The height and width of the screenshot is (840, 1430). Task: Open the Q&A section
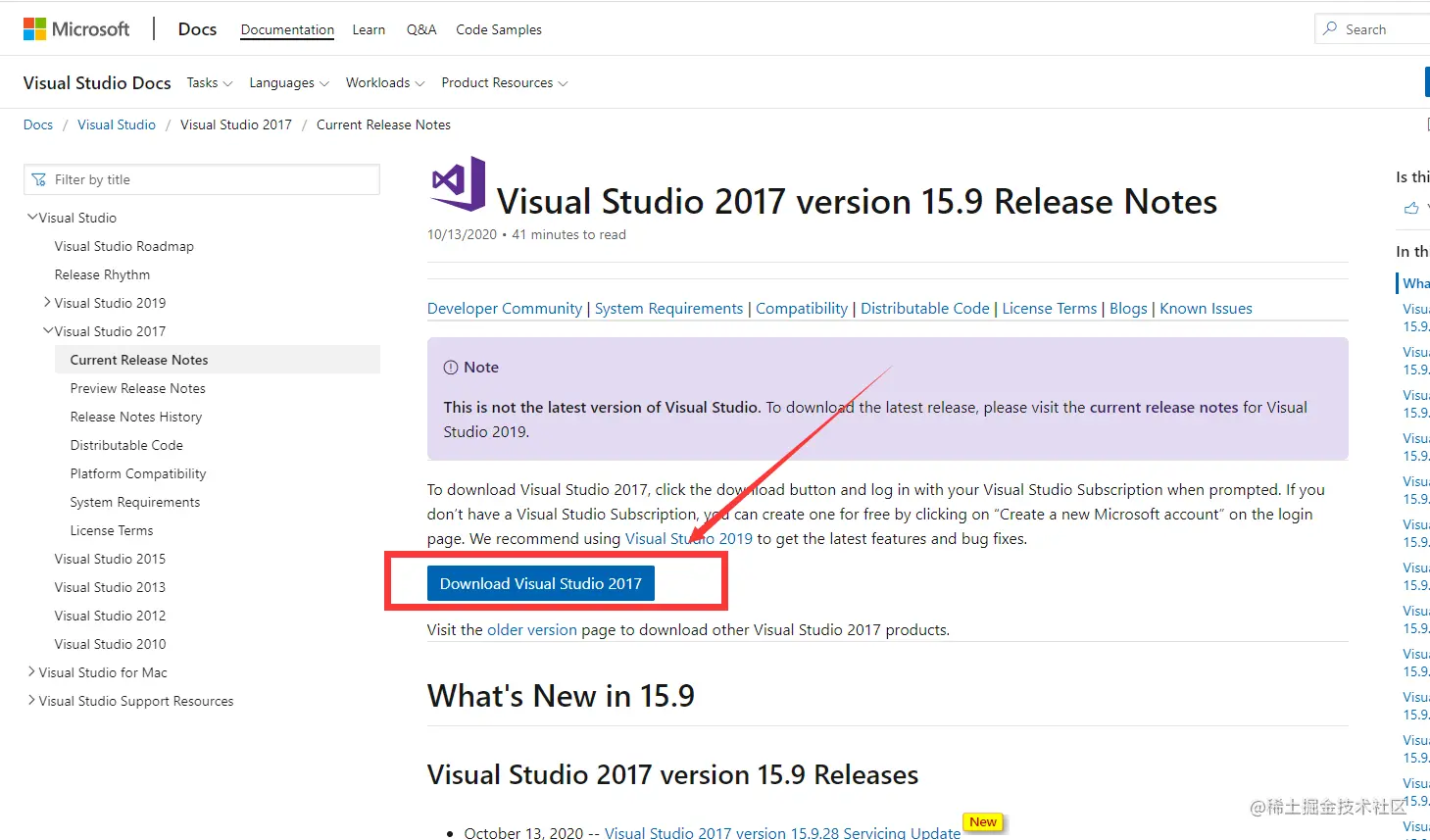tap(421, 29)
